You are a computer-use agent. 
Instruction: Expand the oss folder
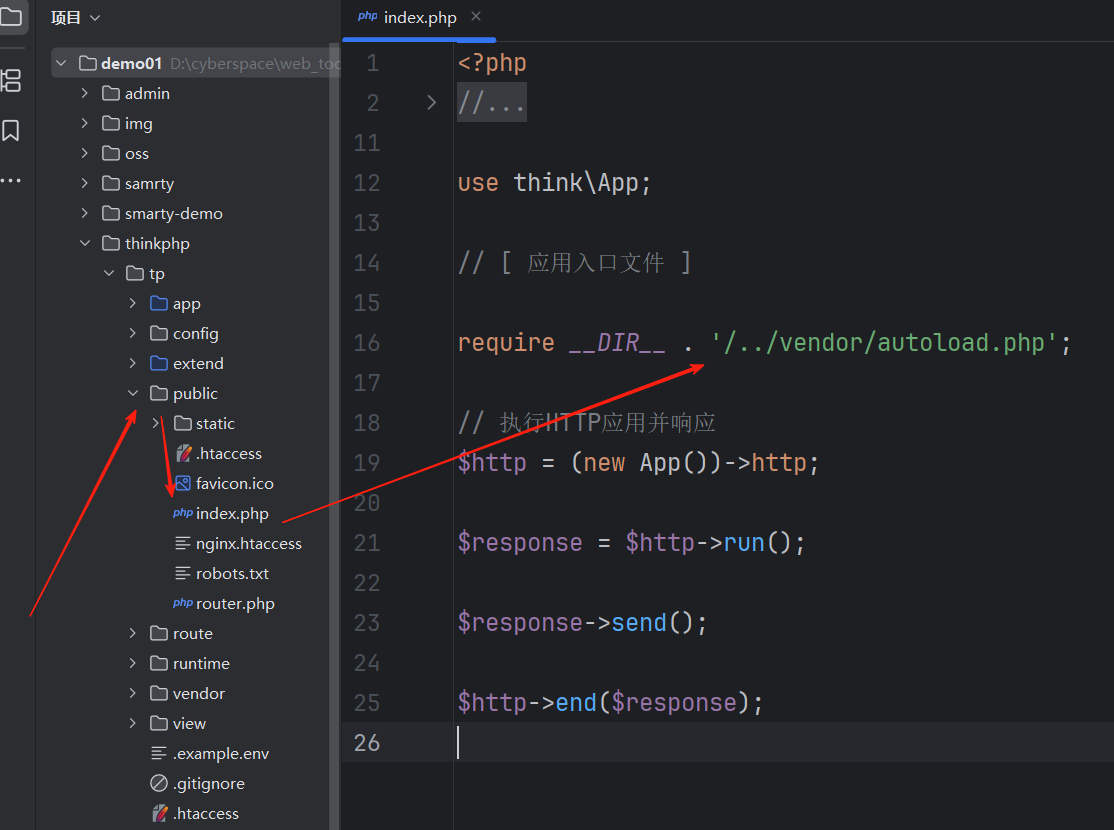coord(85,153)
